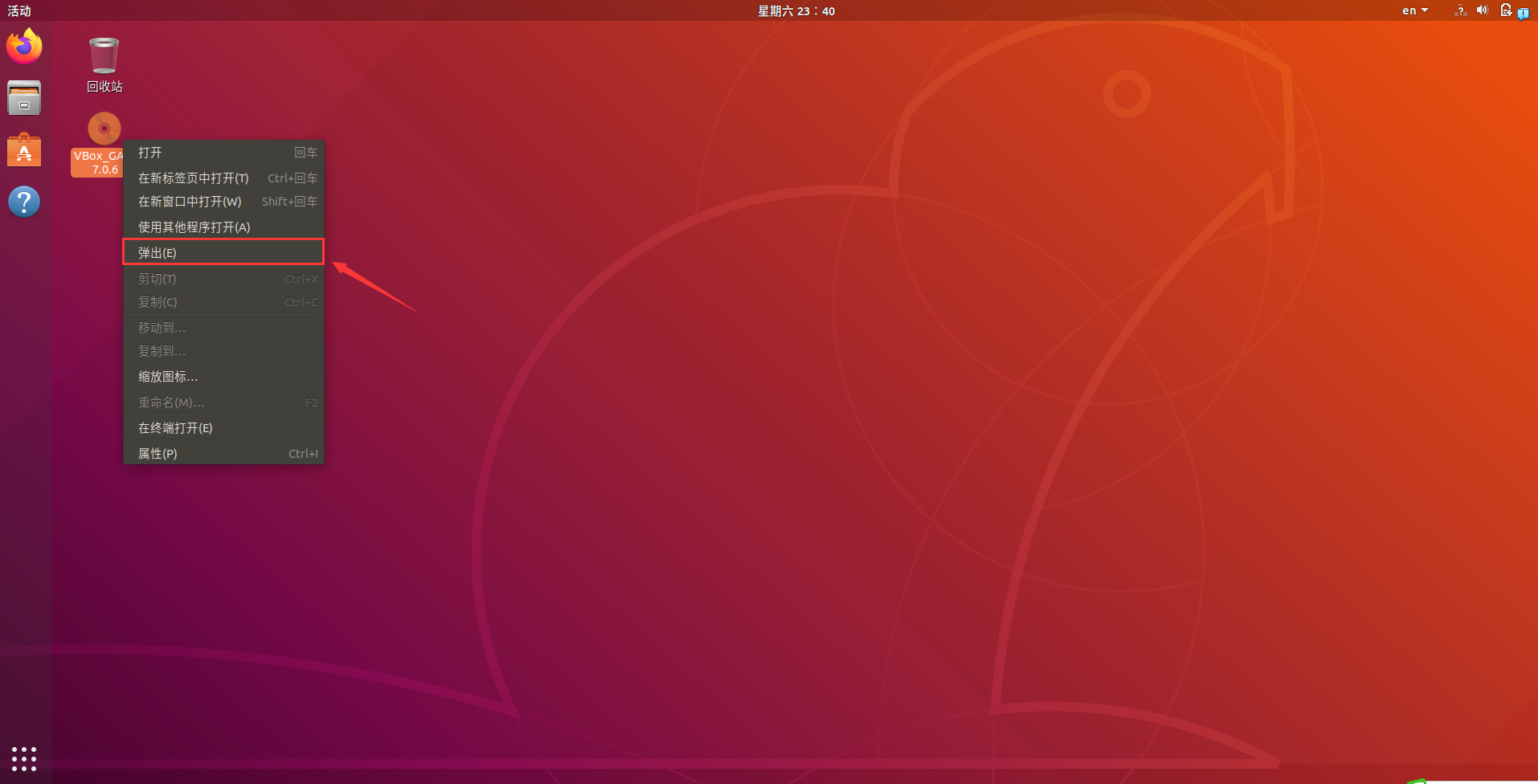Viewport: 1538px width, 784px height.
Task: Click the 移动到… menu entry
Action: (223, 328)
